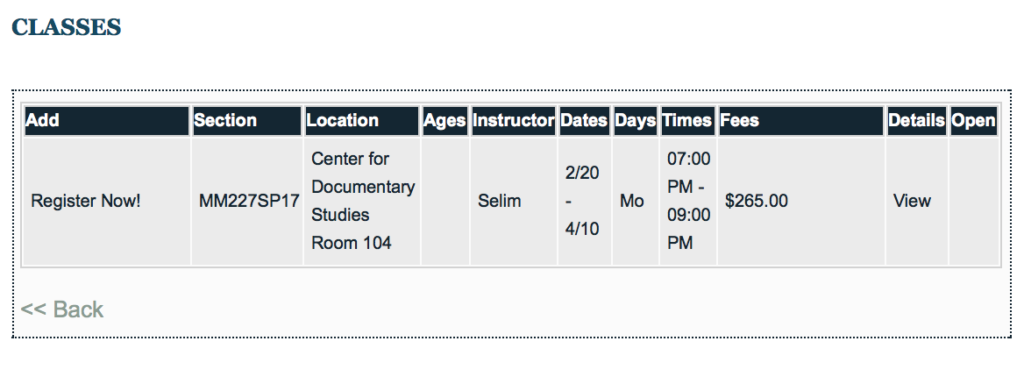Select the Fees column header
The image size is (1024, 391).
point(801,121)
